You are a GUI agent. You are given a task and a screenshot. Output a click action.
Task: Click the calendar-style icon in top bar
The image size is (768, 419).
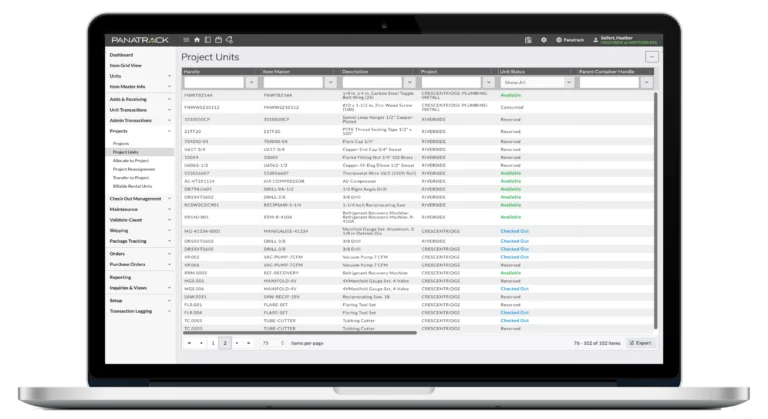(218, 40)
